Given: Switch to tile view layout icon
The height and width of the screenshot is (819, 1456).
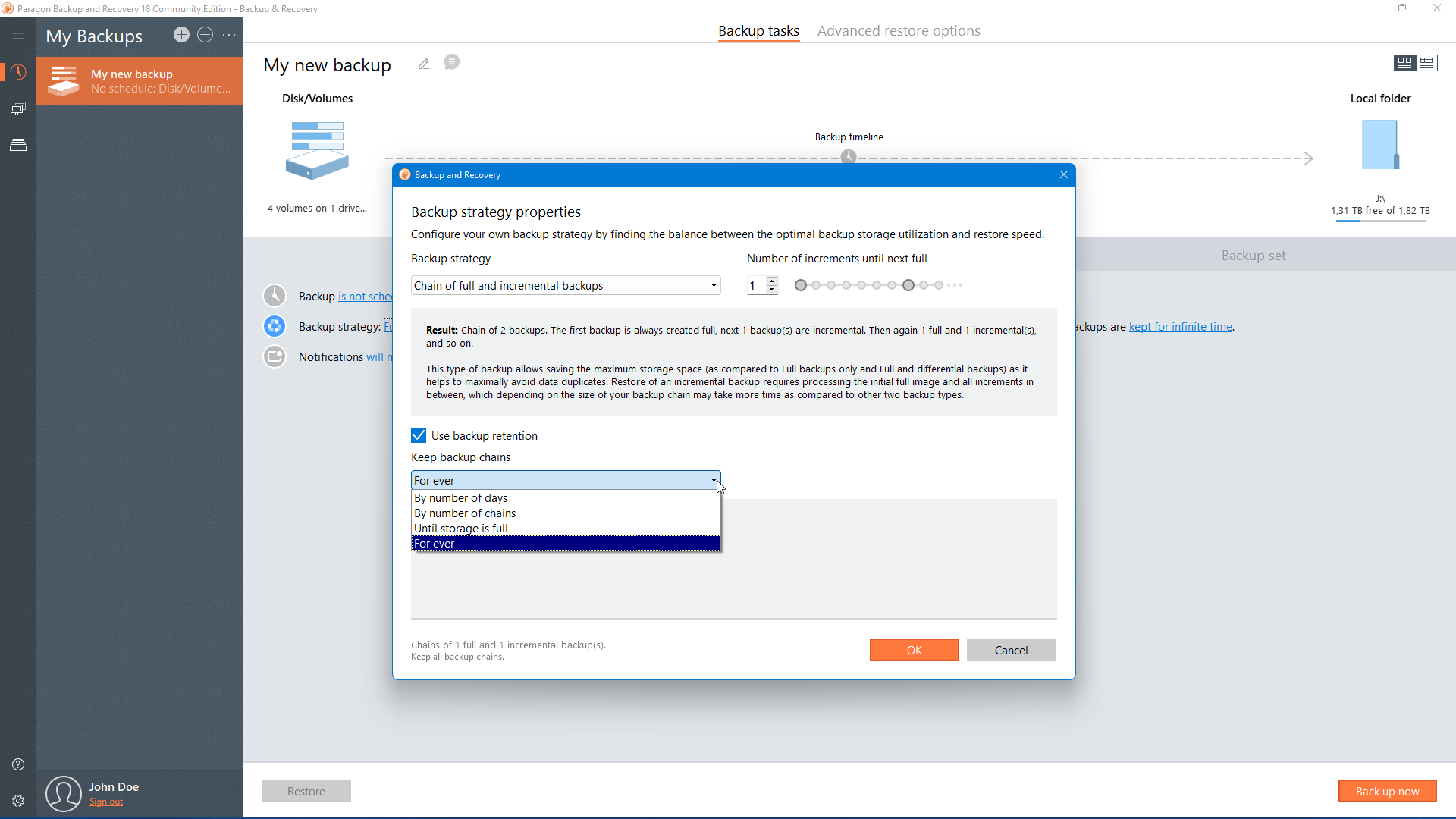Looking at the screenshot, I should (x=1404, y=63).
